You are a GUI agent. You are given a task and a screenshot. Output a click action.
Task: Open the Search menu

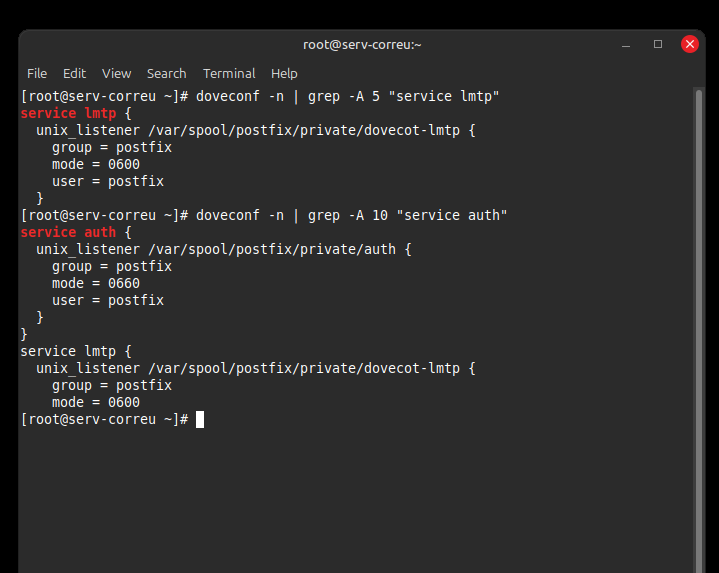click(166, 73)
